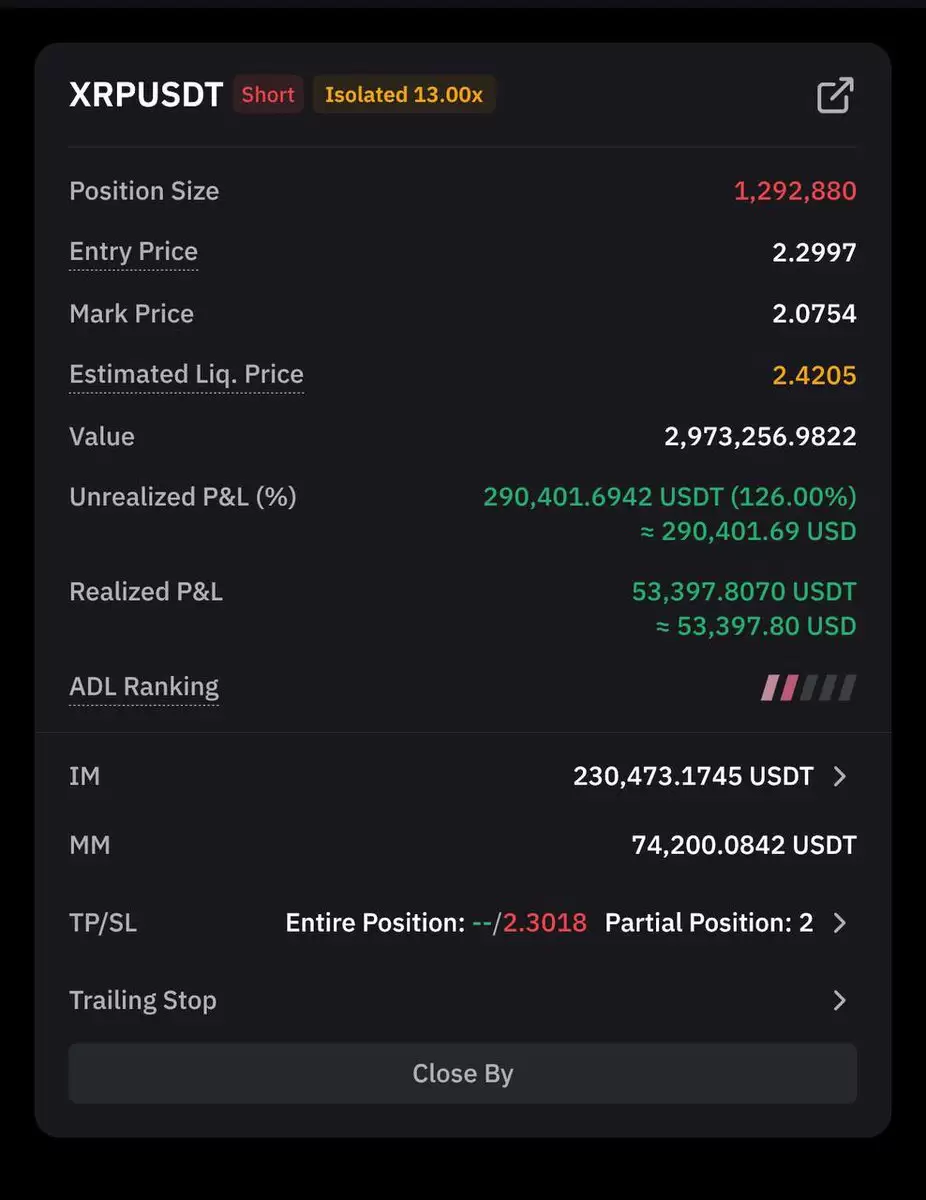
Task: Expand the IM margin details chevron
Action: point(840,776)
